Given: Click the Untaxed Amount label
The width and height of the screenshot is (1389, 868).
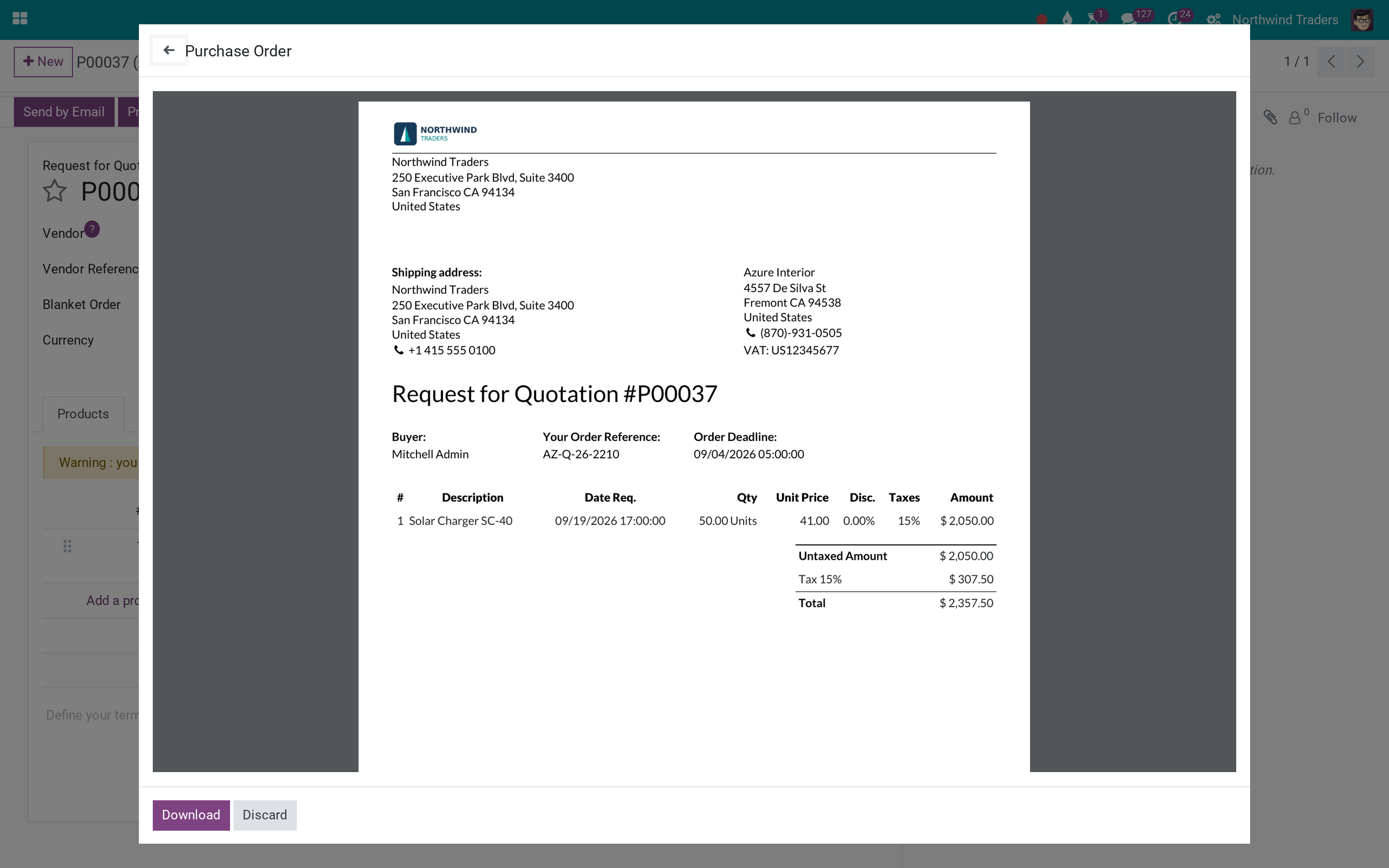Looking at the screenshot, I should click(843, 556).
